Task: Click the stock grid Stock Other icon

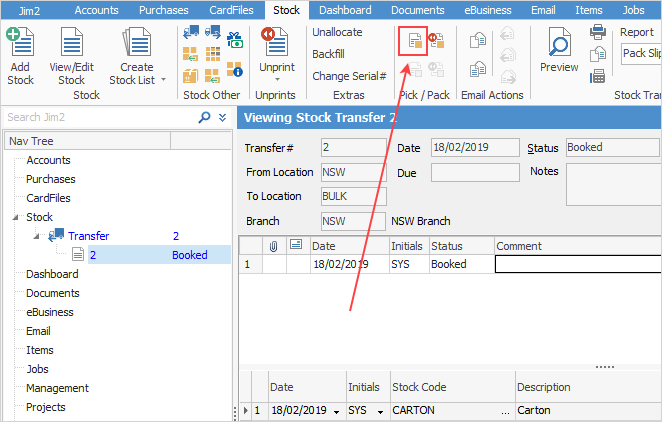Action: (x=213, y=54)
